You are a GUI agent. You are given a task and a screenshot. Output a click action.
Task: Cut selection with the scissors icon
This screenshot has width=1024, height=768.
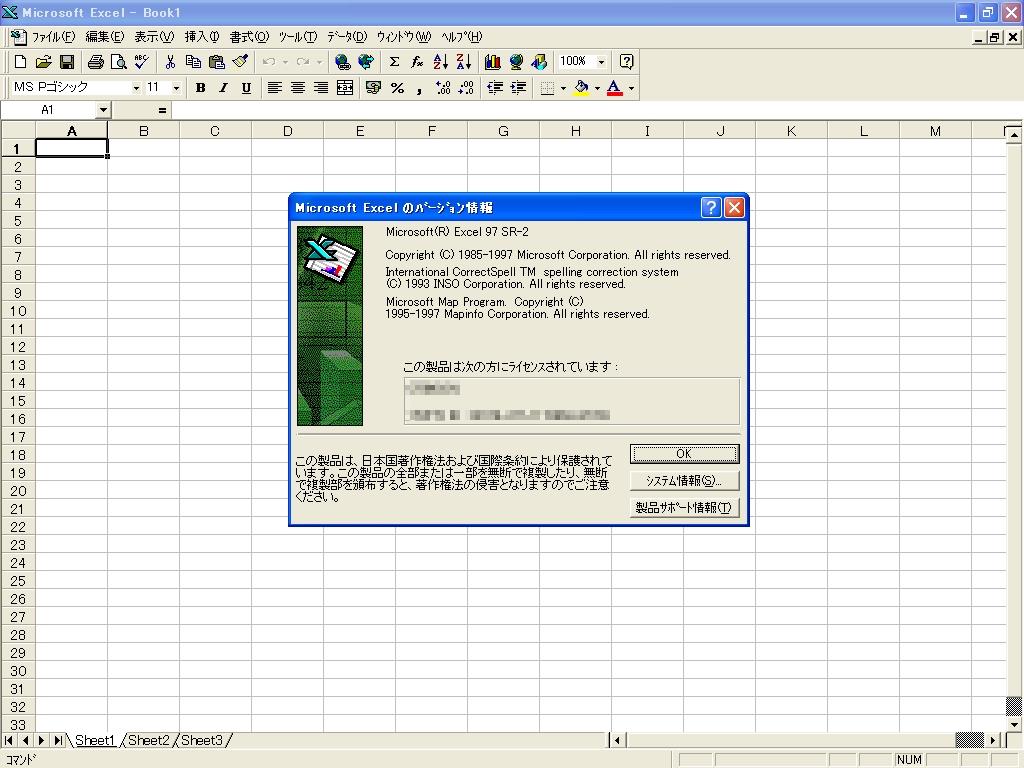tap(170, 62)
